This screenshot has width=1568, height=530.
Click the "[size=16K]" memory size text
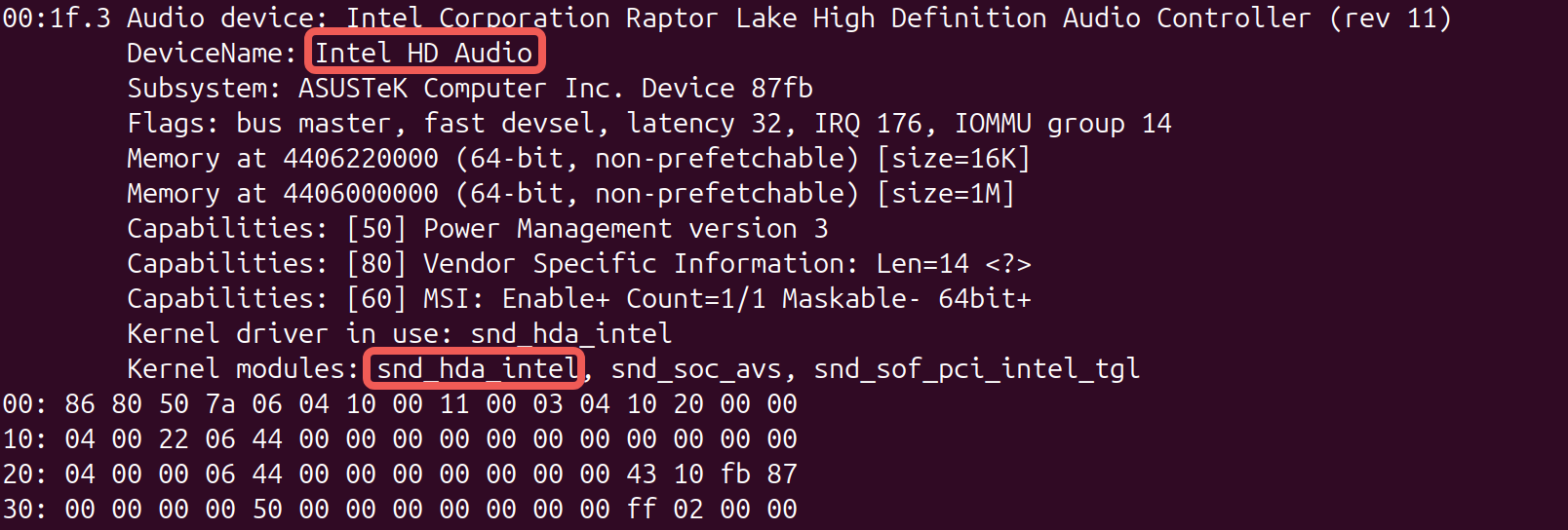[953, 158]
